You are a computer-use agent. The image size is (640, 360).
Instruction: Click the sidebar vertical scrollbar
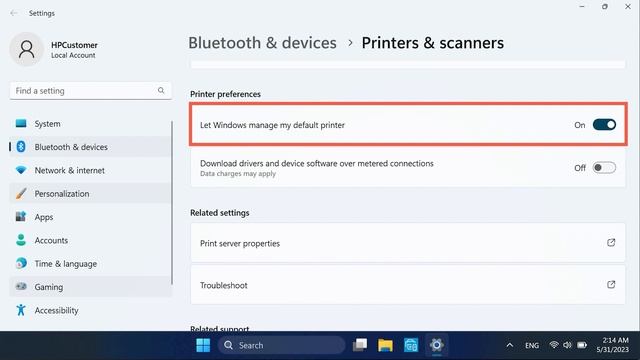coord(172,203)
